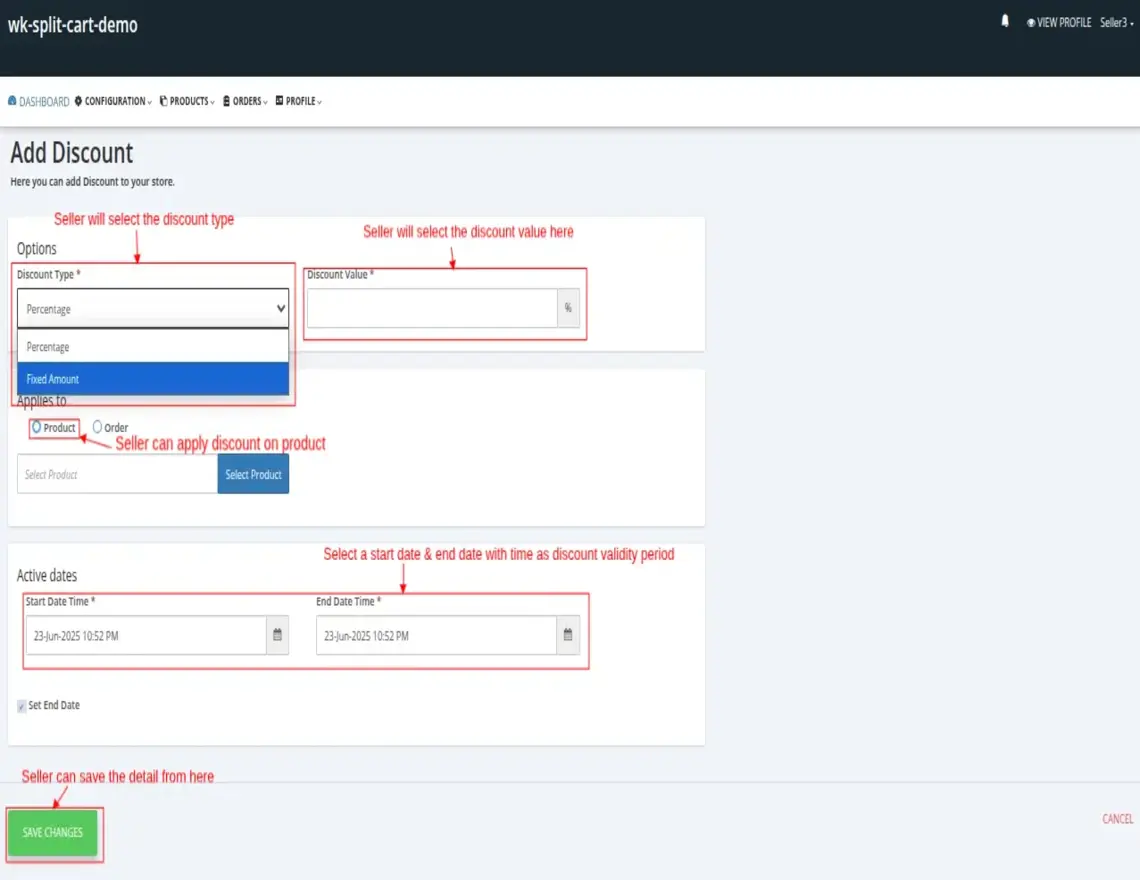
Task: Click the Start Date Time field
Action: tap(146, 635)
